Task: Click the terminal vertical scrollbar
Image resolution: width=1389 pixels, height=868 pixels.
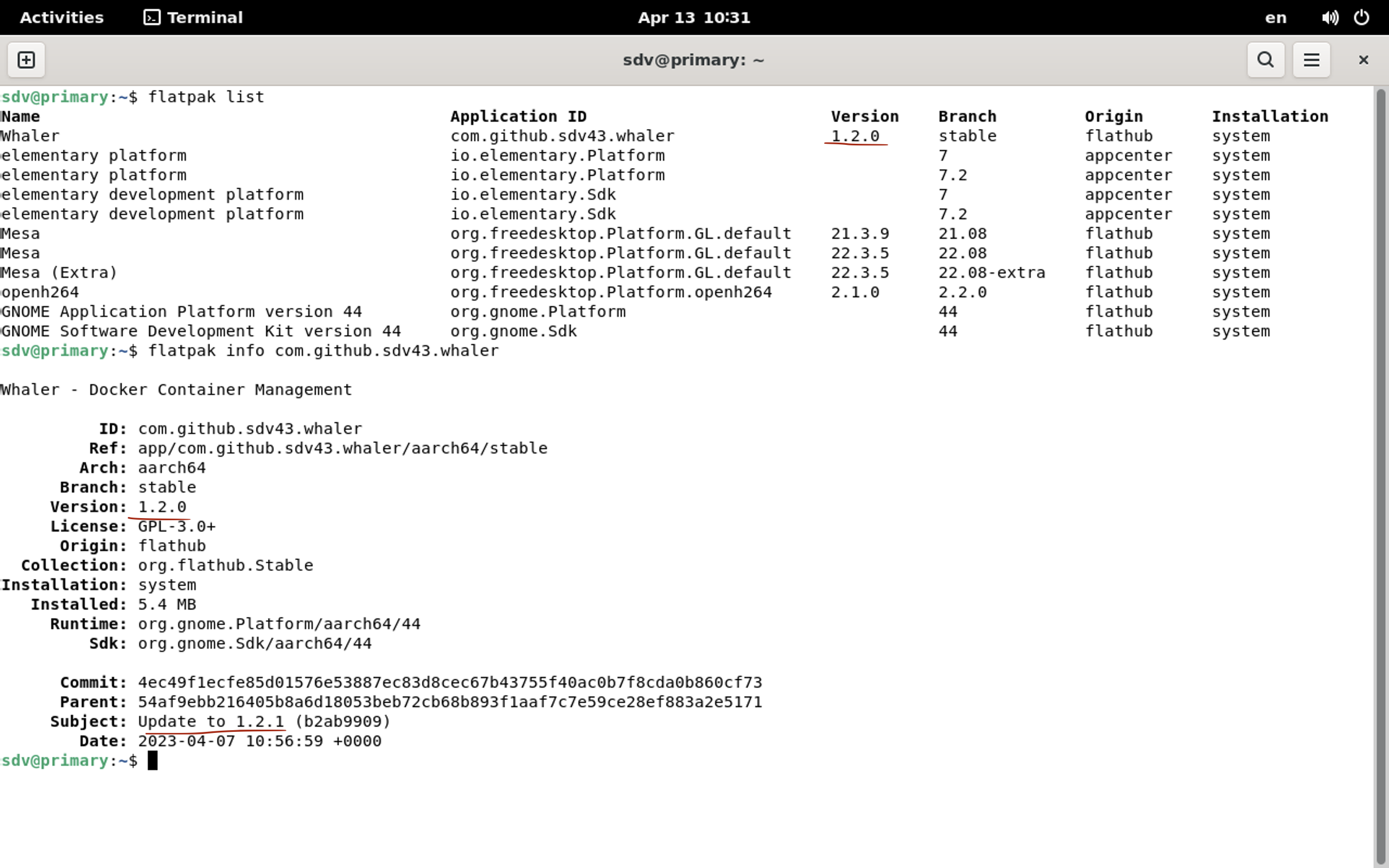Action: pyautogui.click(x=1380, y=459)
